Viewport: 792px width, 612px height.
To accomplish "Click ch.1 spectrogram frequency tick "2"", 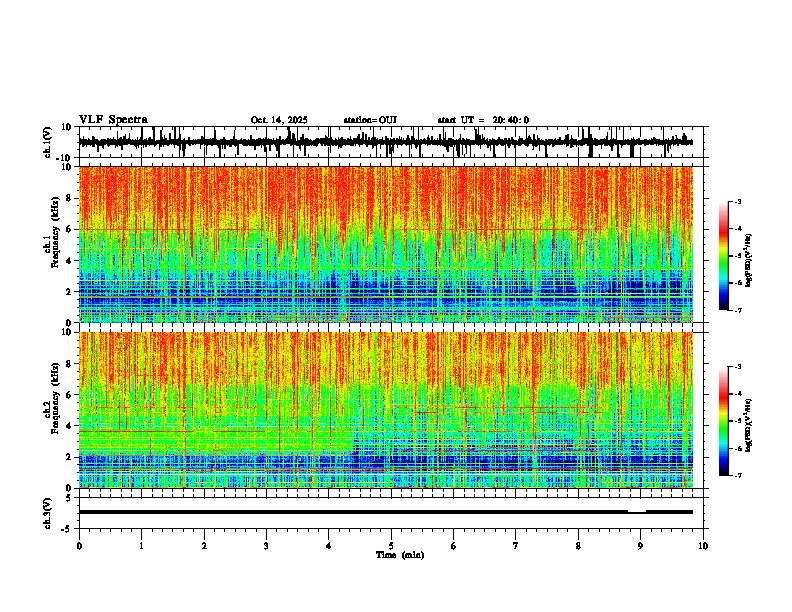I will pyautogui.click(x=69, y=291).
